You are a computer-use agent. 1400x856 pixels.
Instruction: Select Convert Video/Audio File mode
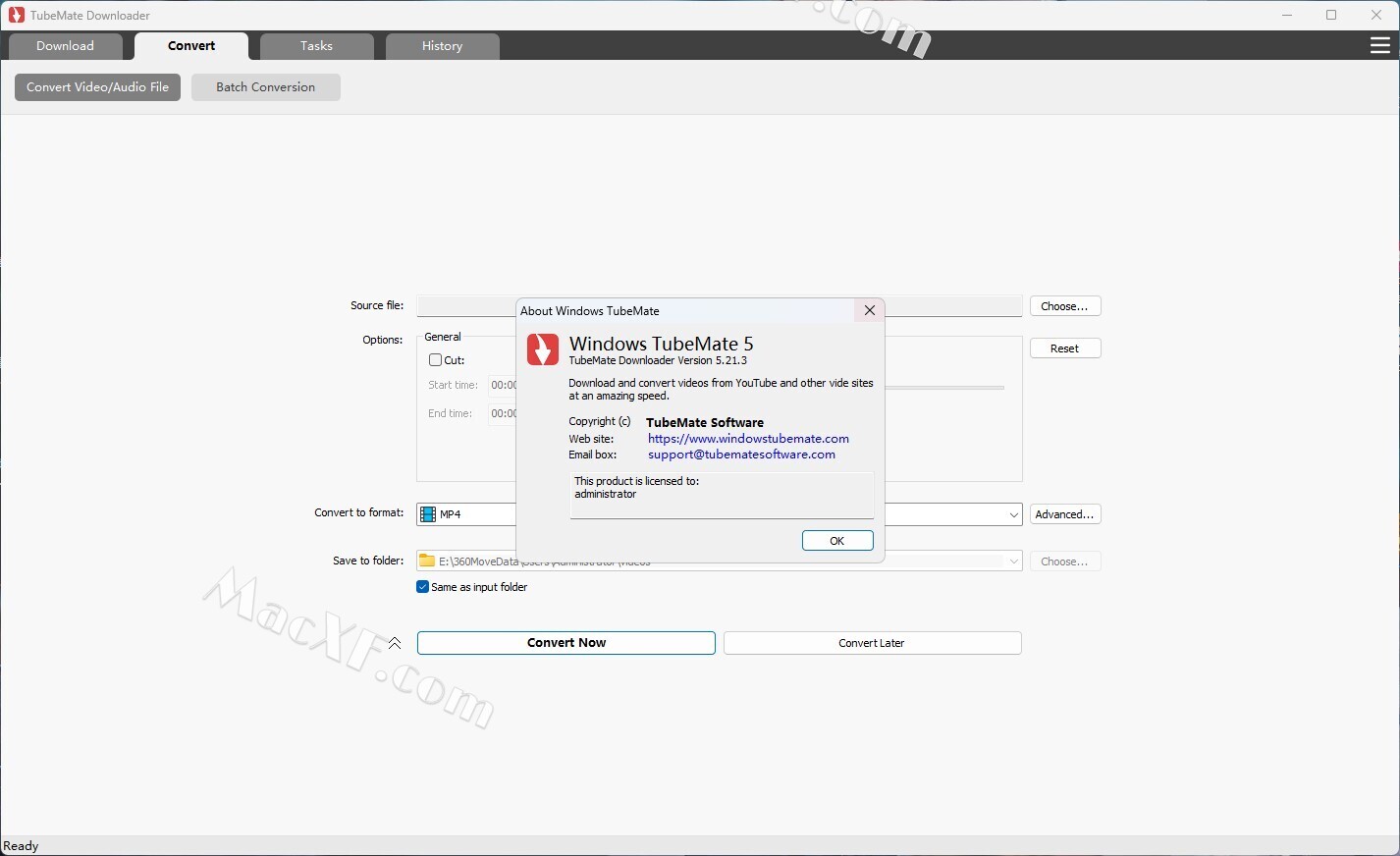coord(97,87)
